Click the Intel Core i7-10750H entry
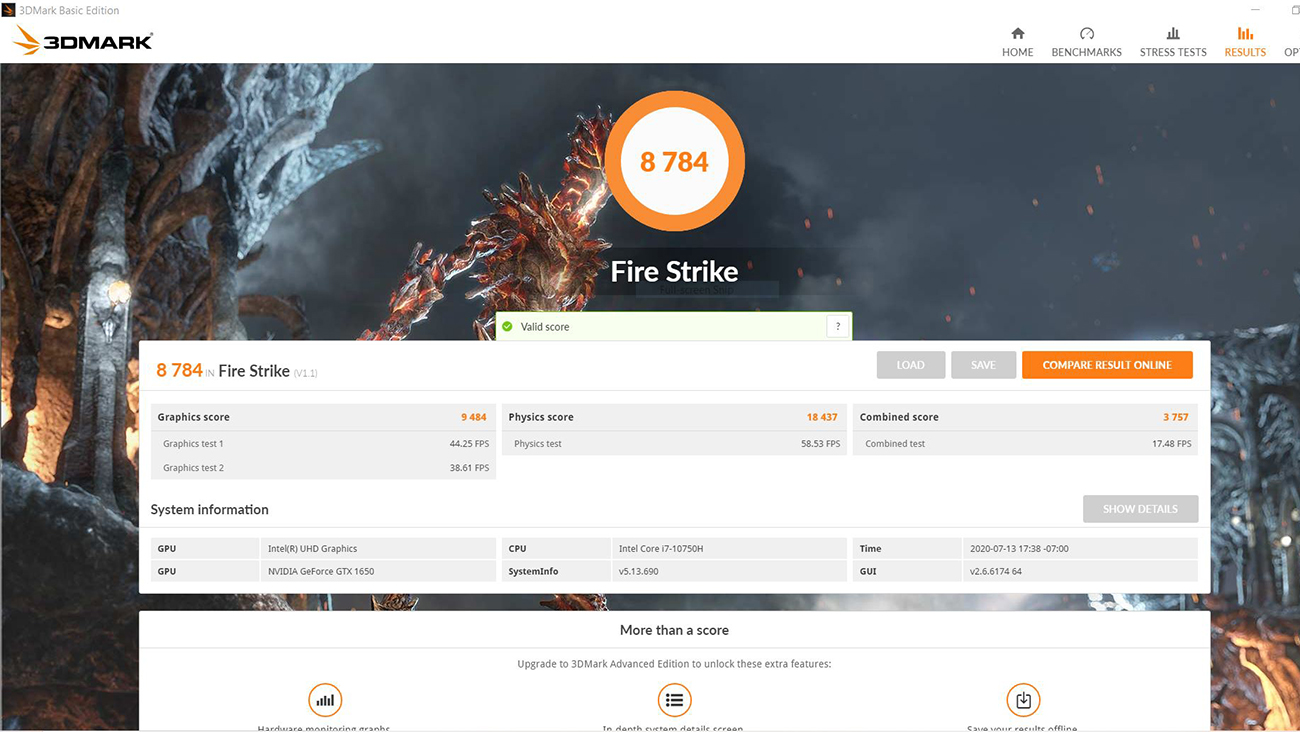The width and height of the screenshot is (1300, 732). click(660, 549)
